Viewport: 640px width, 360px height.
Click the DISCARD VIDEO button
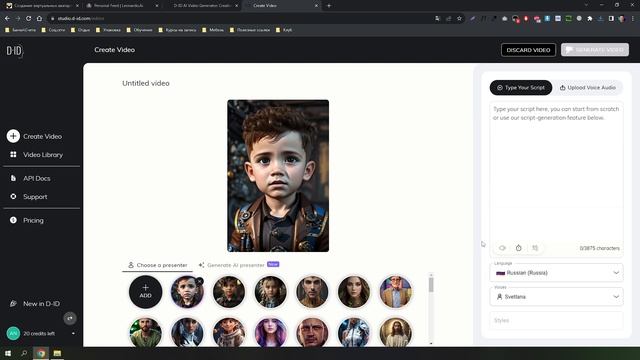(528, 50)
